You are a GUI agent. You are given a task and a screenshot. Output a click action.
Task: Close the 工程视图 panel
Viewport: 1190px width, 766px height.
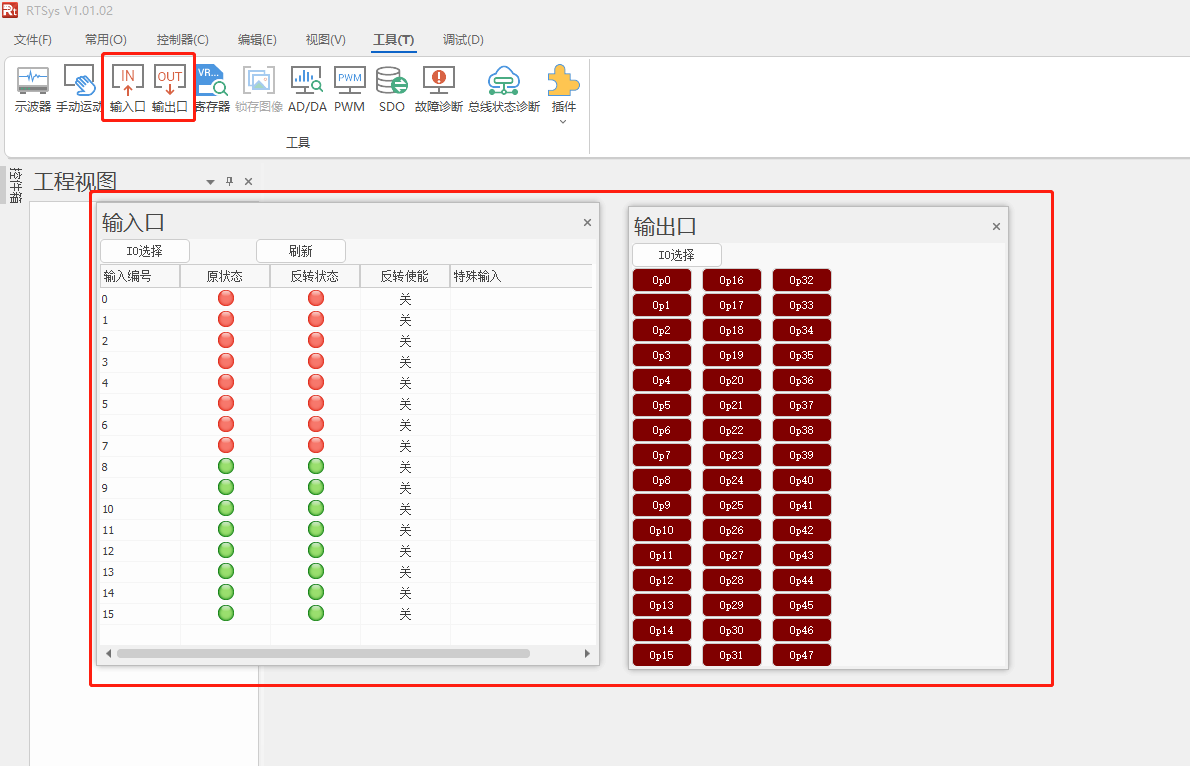click(x=248, y=181)
